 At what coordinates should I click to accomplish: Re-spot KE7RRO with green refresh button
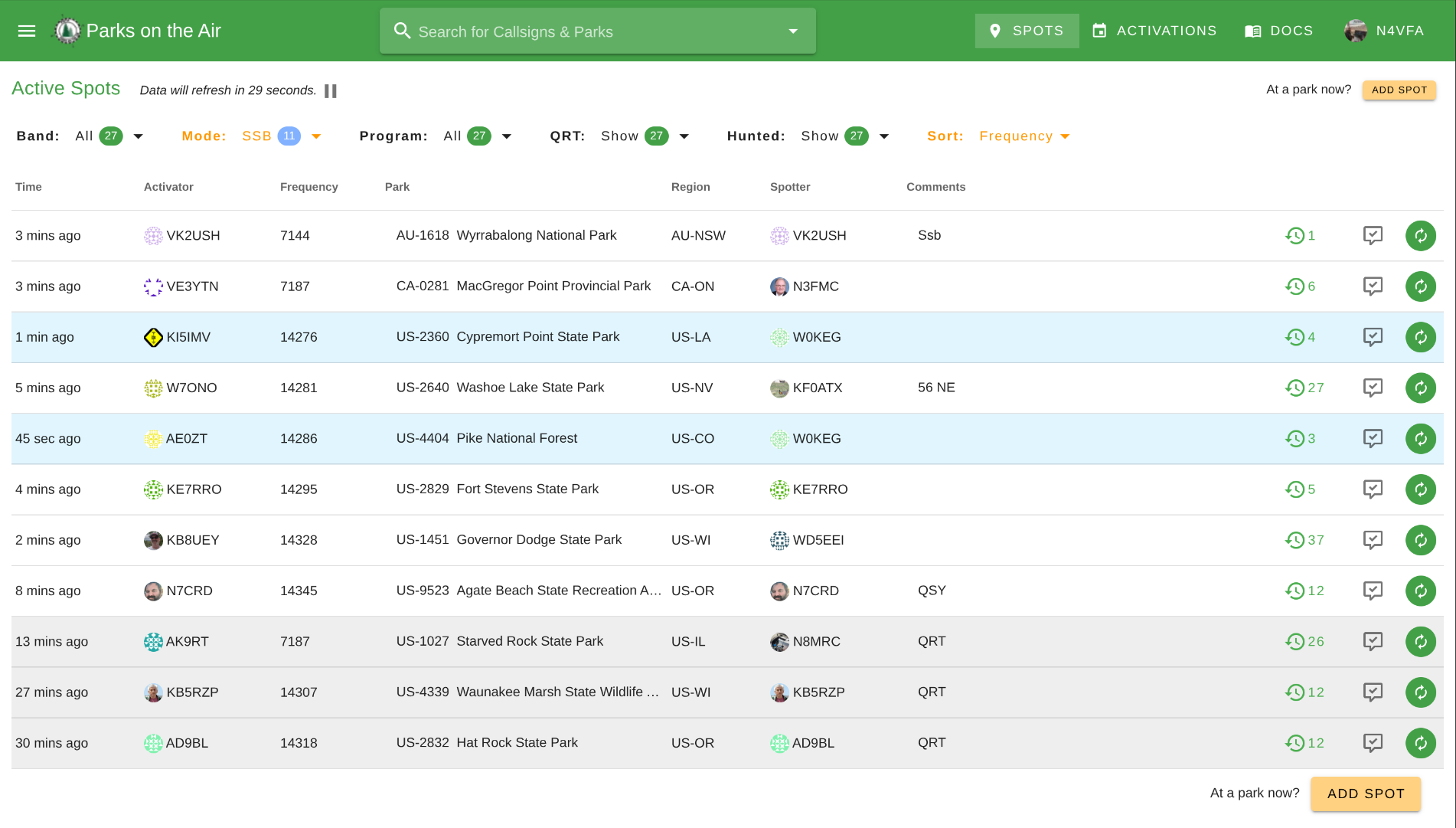(x=1420, y=489)
